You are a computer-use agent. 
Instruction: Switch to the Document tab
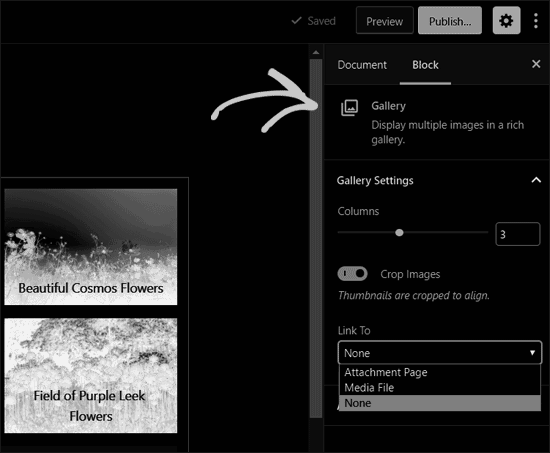[x=362, y=65]
